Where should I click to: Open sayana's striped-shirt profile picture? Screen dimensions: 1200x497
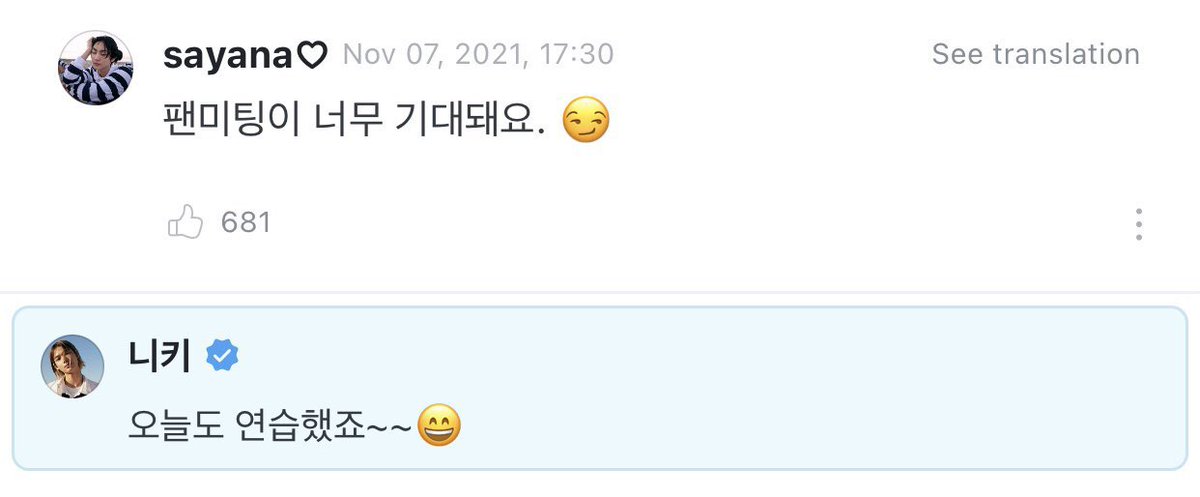[96, 68]
